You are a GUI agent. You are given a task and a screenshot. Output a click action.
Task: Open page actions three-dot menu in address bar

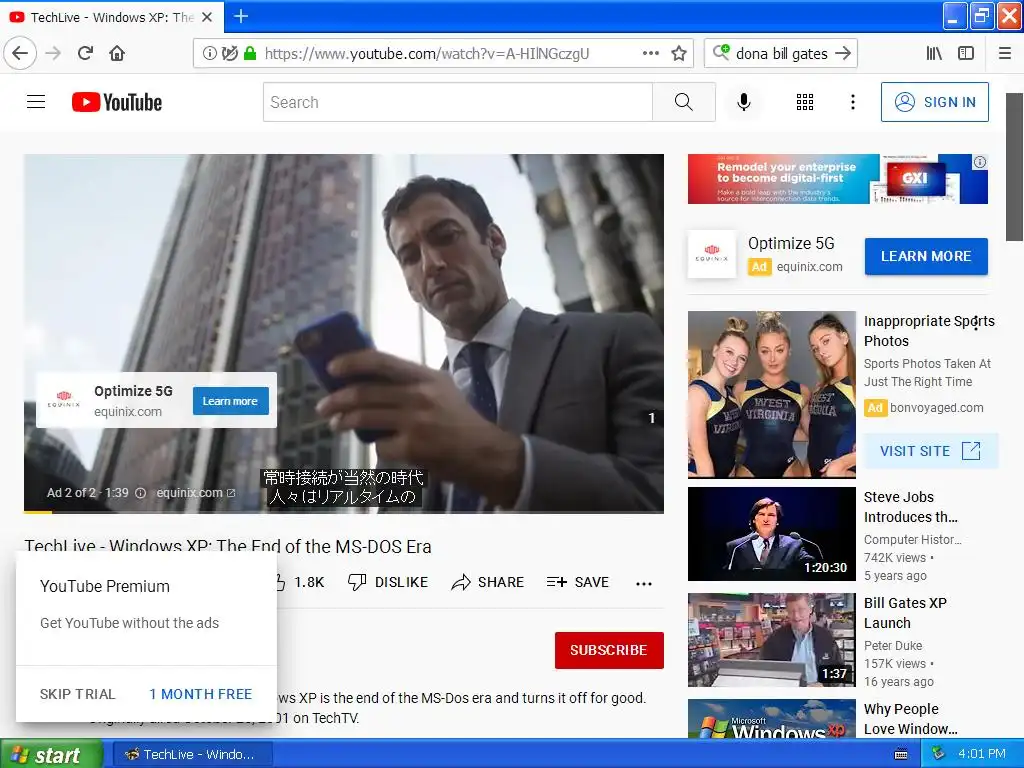pos(650,54)
